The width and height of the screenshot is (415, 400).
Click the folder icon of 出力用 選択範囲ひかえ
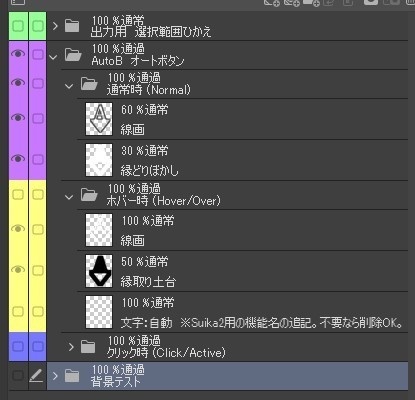[x=72, y=26]
